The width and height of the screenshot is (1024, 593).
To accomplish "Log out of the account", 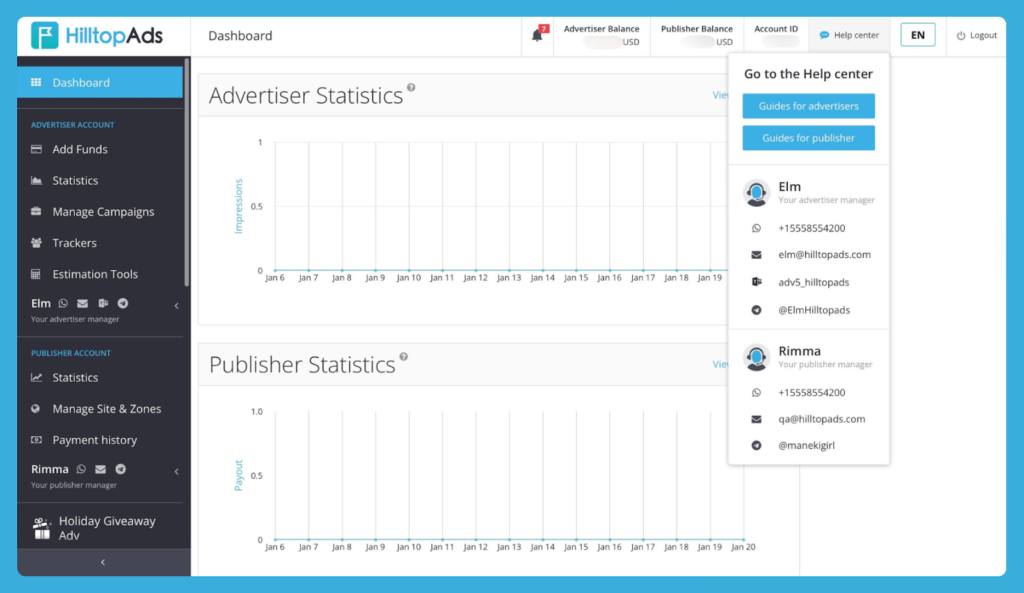I will click(977, 35).
